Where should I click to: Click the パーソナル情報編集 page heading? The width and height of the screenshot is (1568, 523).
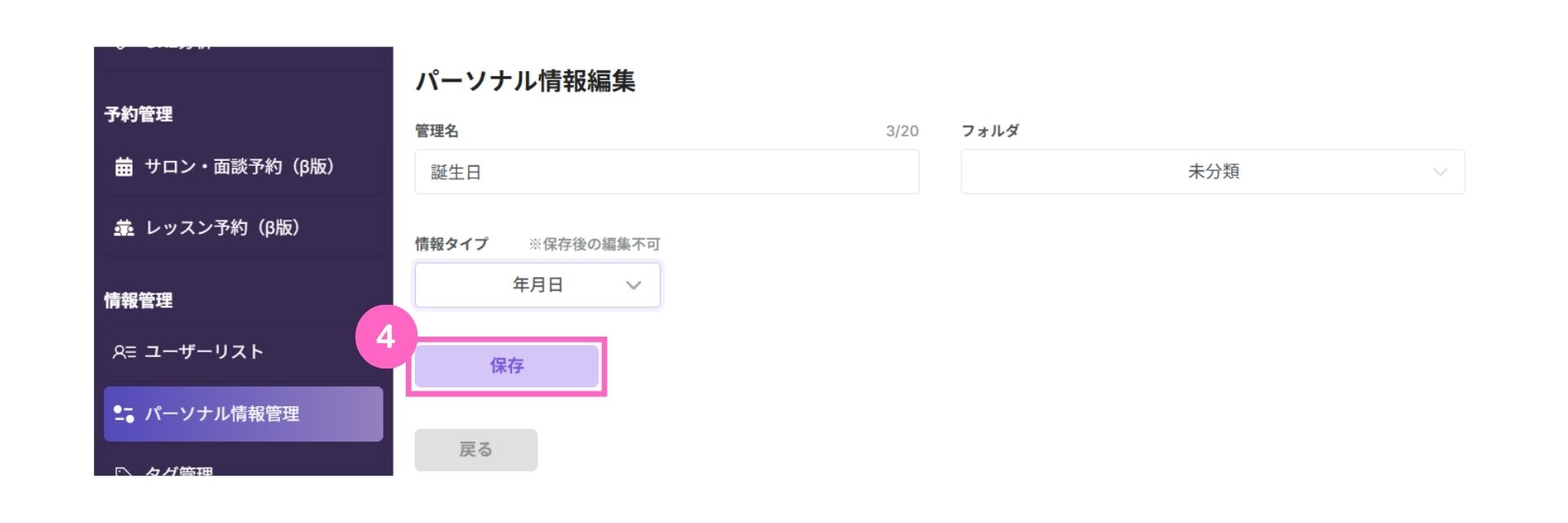[525, 81]
